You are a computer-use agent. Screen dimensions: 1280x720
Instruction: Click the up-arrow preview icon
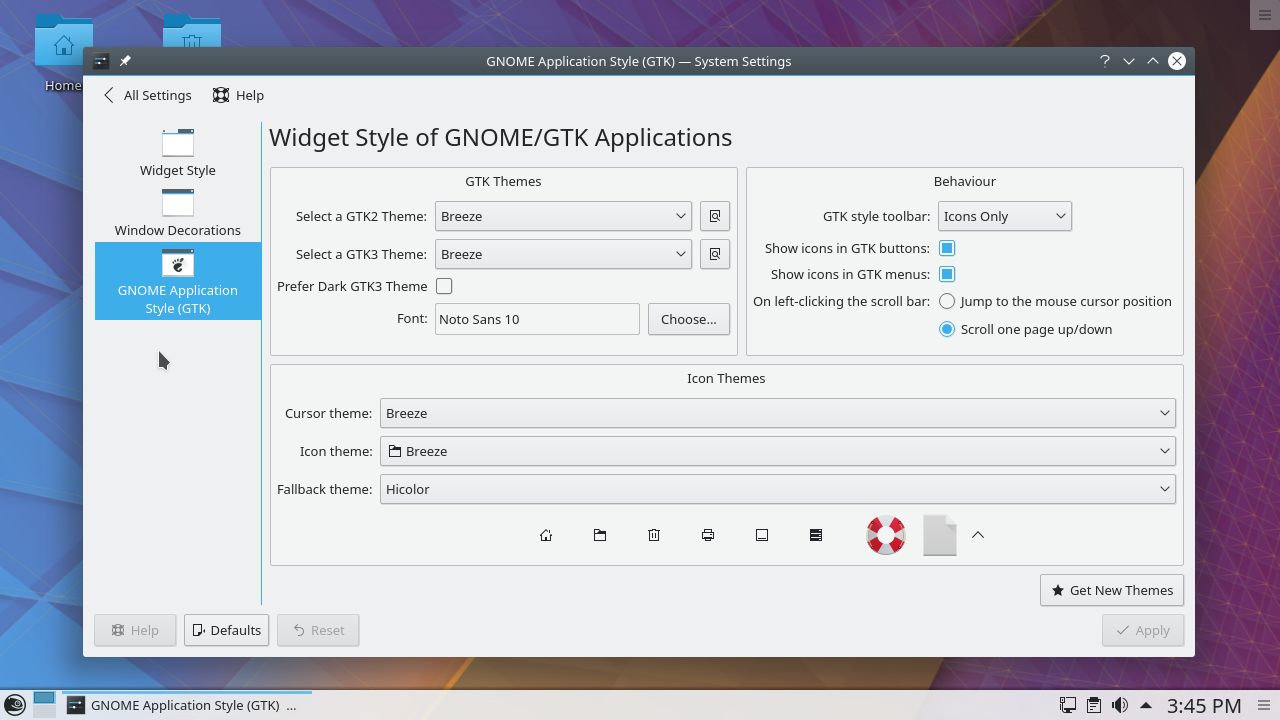pos(978,535)
